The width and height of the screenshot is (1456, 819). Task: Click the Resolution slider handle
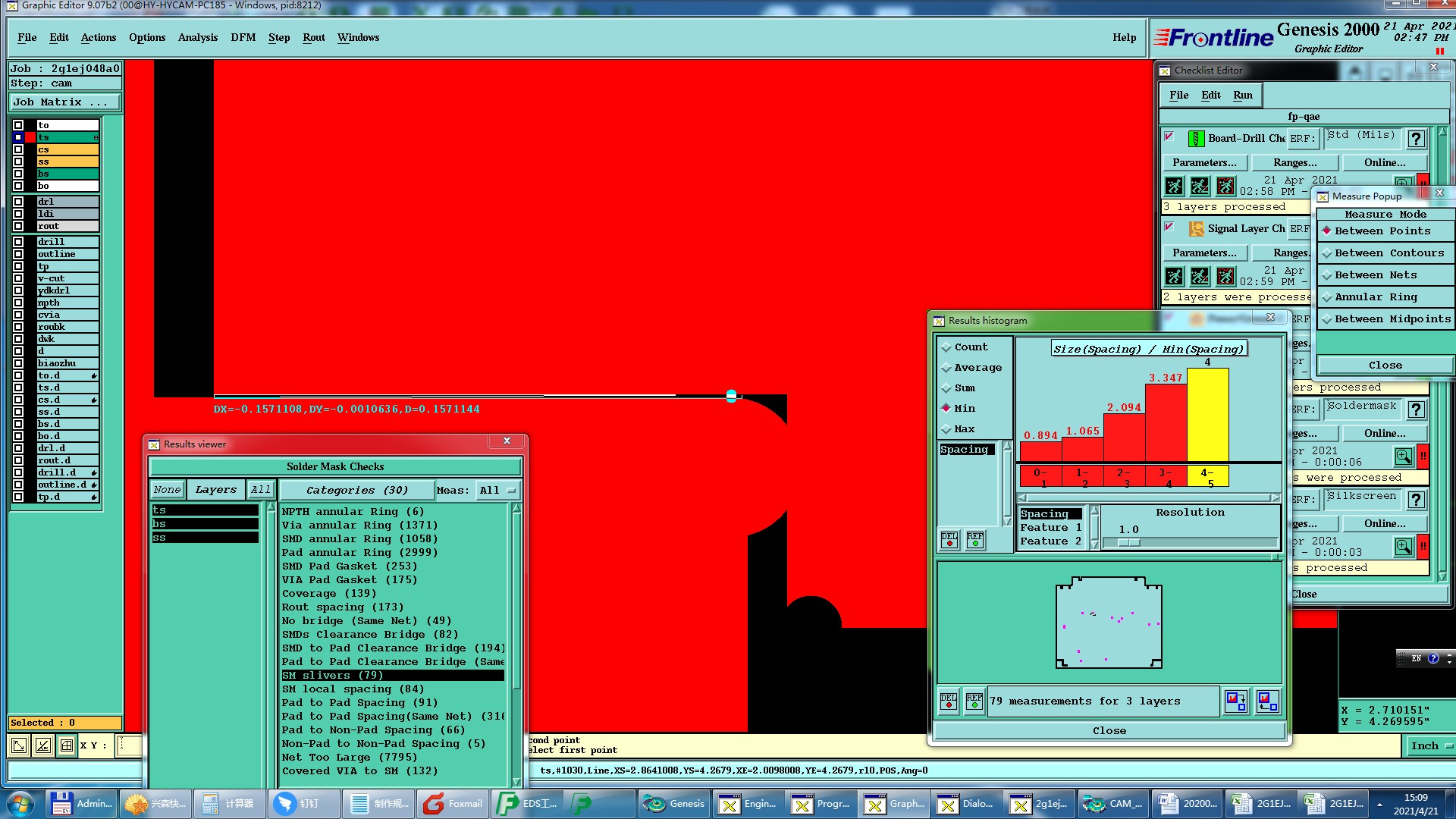tap(1128, 542)
